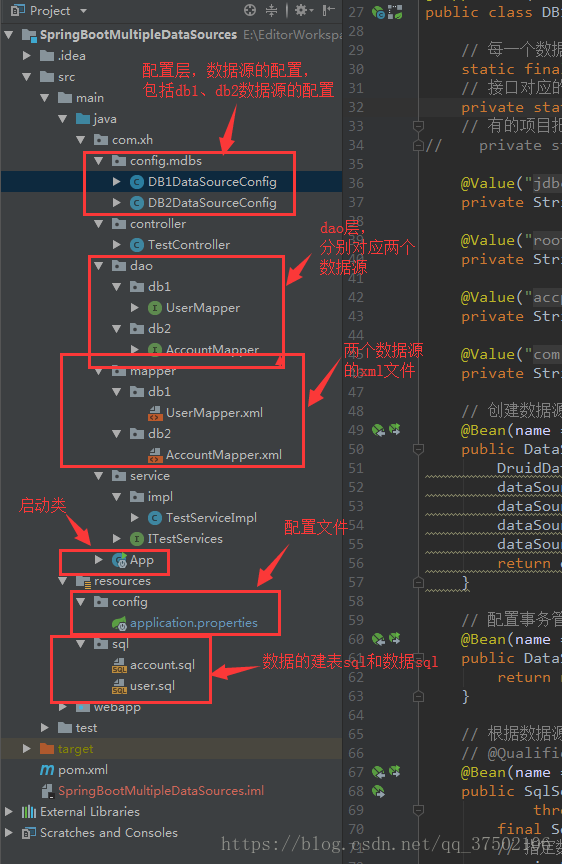This screenshot has height=864, width=562.
Task: Toggle code fold marker on line 63
Action: click(x=418, y=696)
